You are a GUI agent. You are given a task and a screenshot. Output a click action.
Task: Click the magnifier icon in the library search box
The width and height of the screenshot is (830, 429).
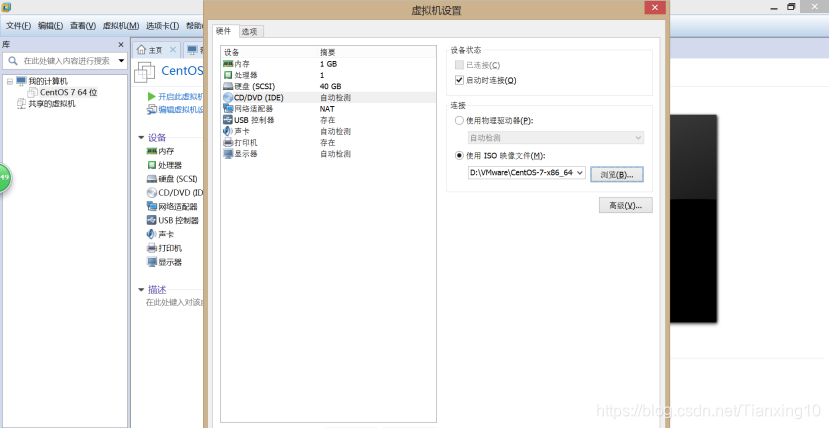click(13, 61)
